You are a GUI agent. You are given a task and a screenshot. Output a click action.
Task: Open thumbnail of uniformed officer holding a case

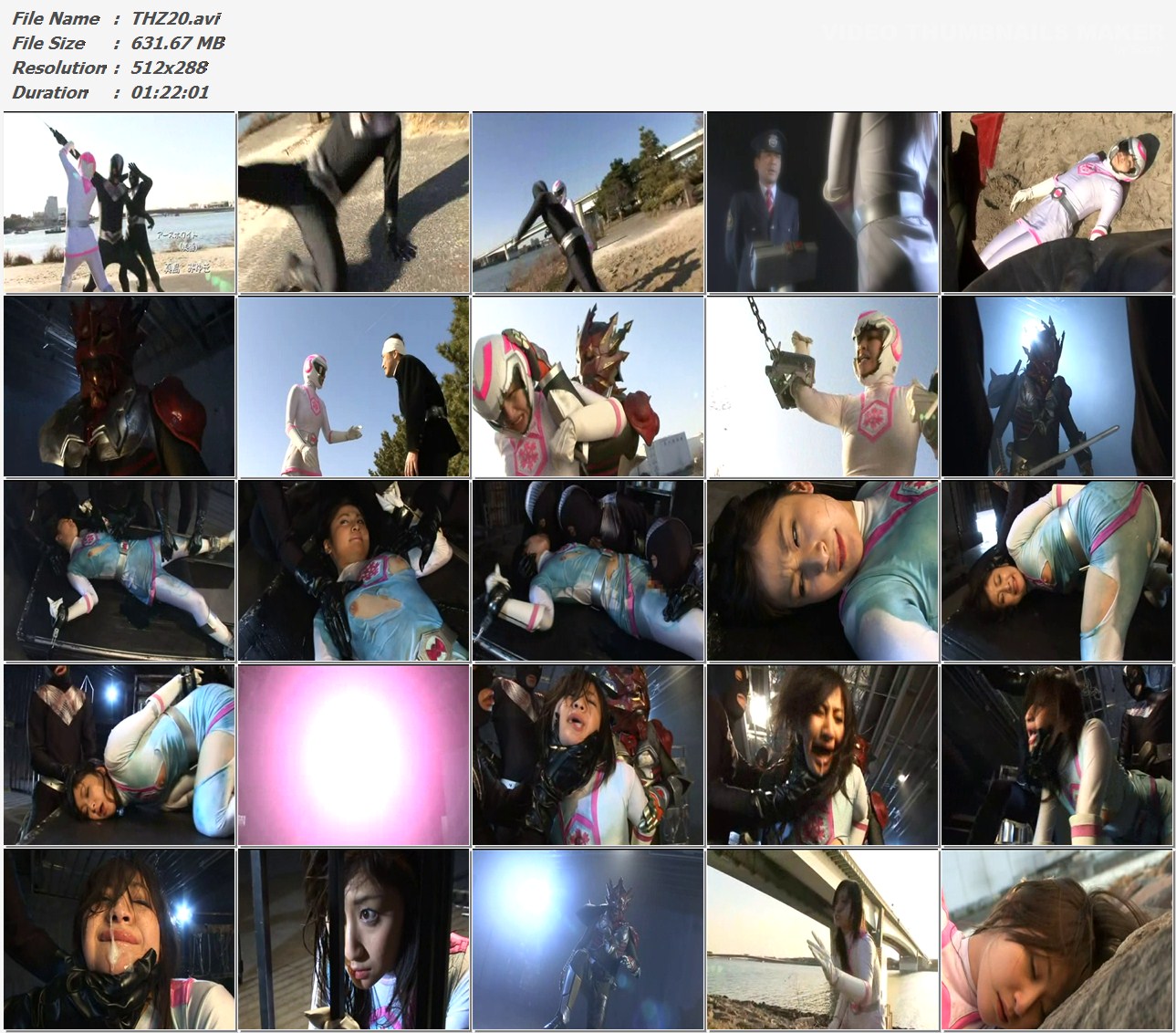coord(823,203)
